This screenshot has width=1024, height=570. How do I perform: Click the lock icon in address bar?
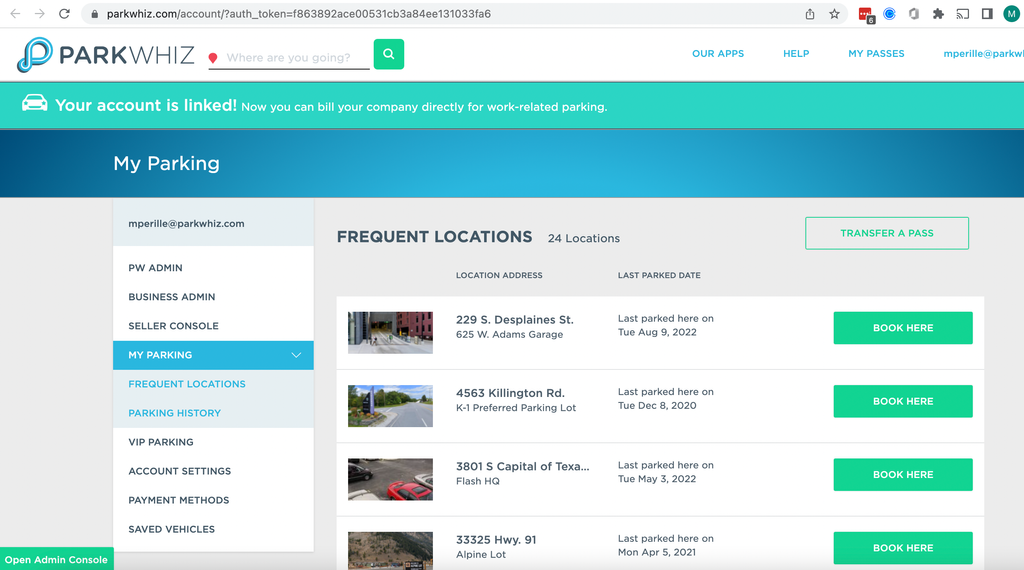coord(95,14)
